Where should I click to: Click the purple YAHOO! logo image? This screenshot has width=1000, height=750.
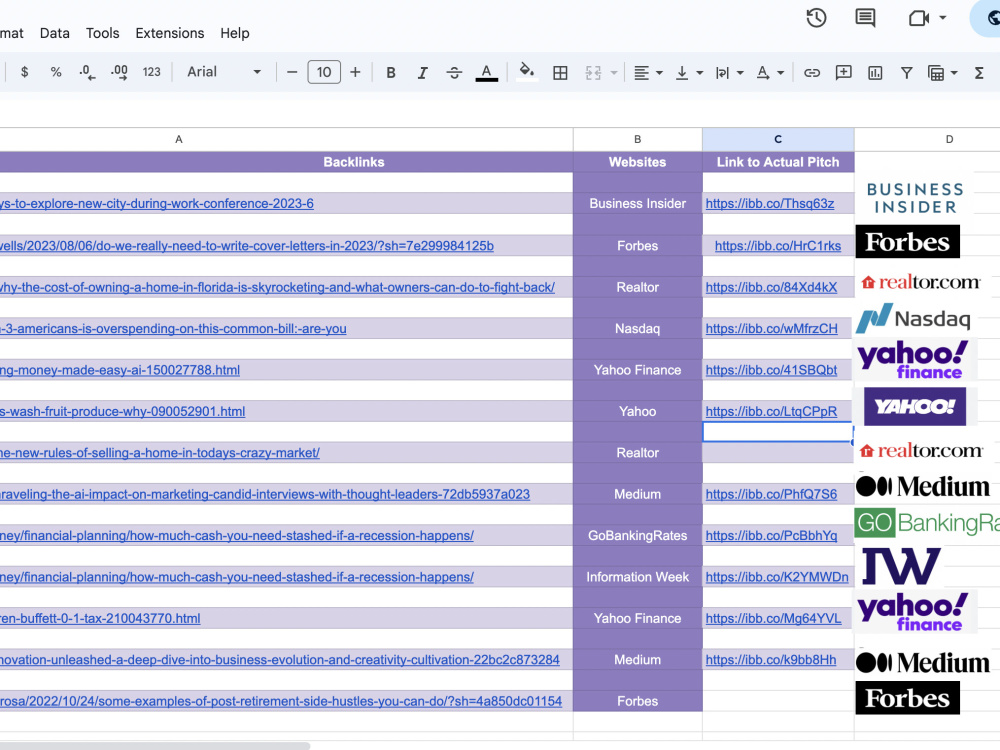tap(915, 406)
